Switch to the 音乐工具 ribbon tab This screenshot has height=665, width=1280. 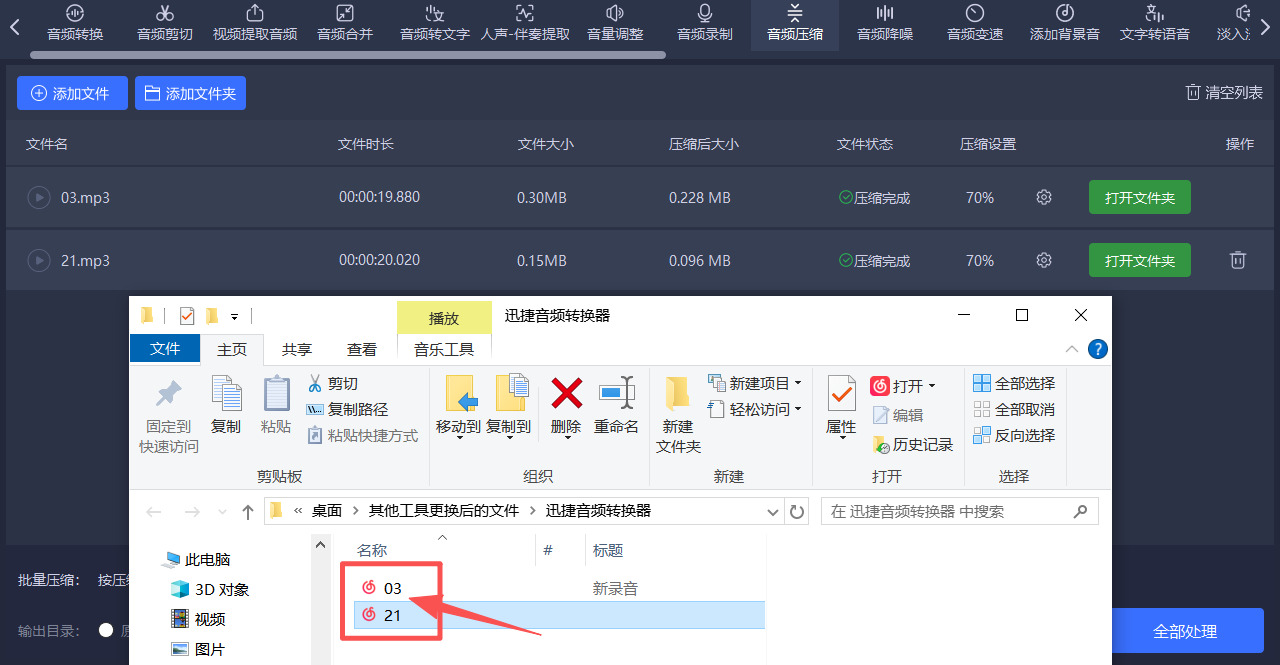pos(444,349)
